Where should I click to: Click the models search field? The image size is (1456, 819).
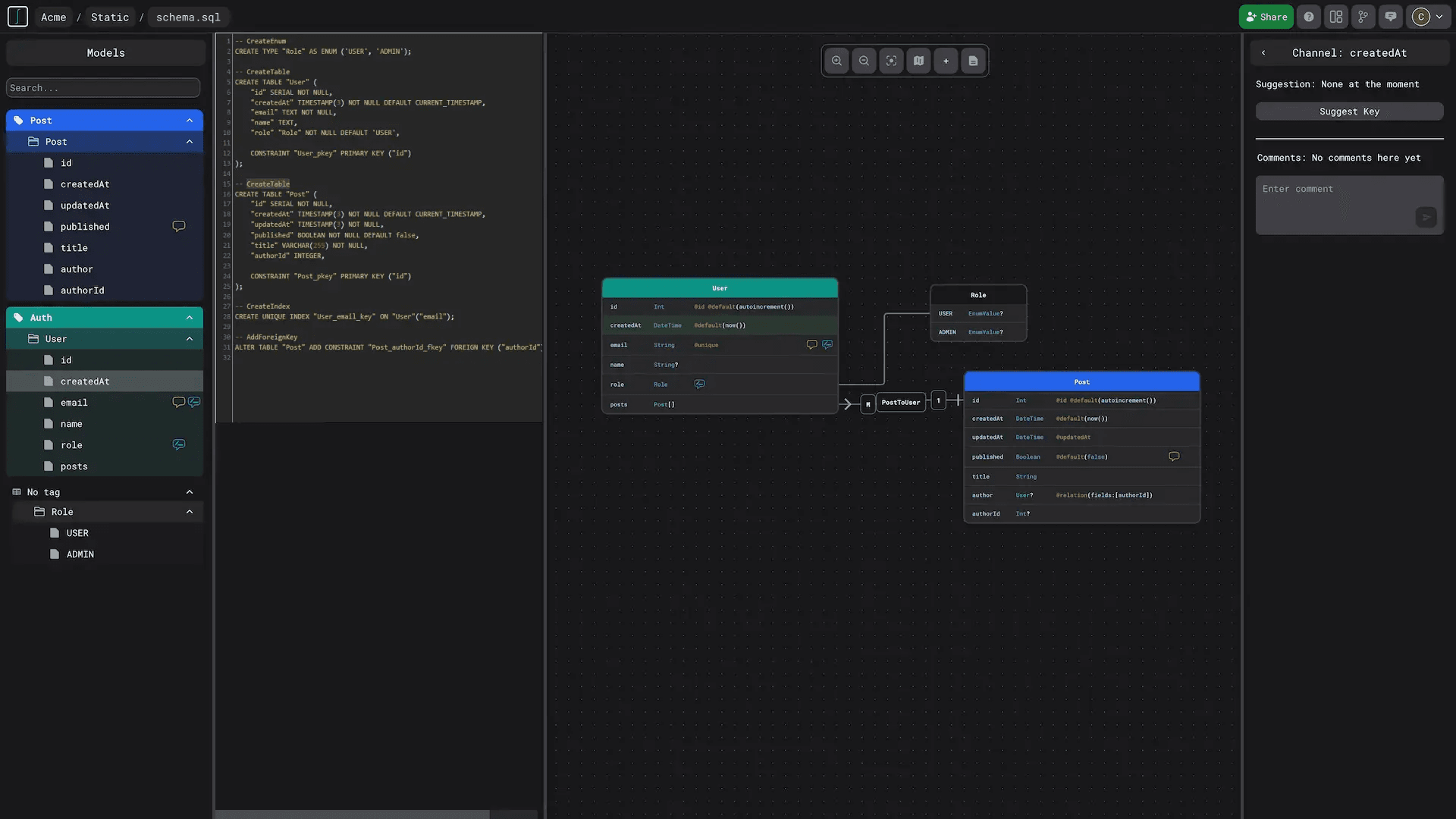coord(103,87)
